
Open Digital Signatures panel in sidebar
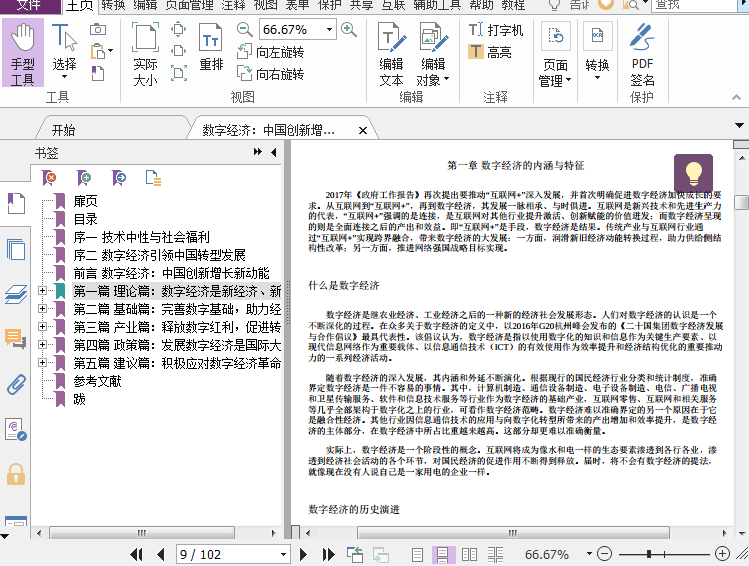16,429
